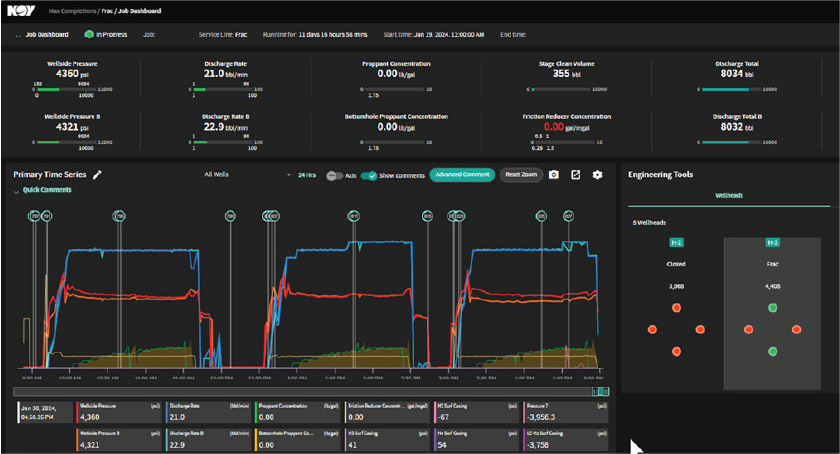Click the Closed wellhead pressure reading 3,068
The height and width of the screenshot is (454, 840).
[x=676, y=286]
